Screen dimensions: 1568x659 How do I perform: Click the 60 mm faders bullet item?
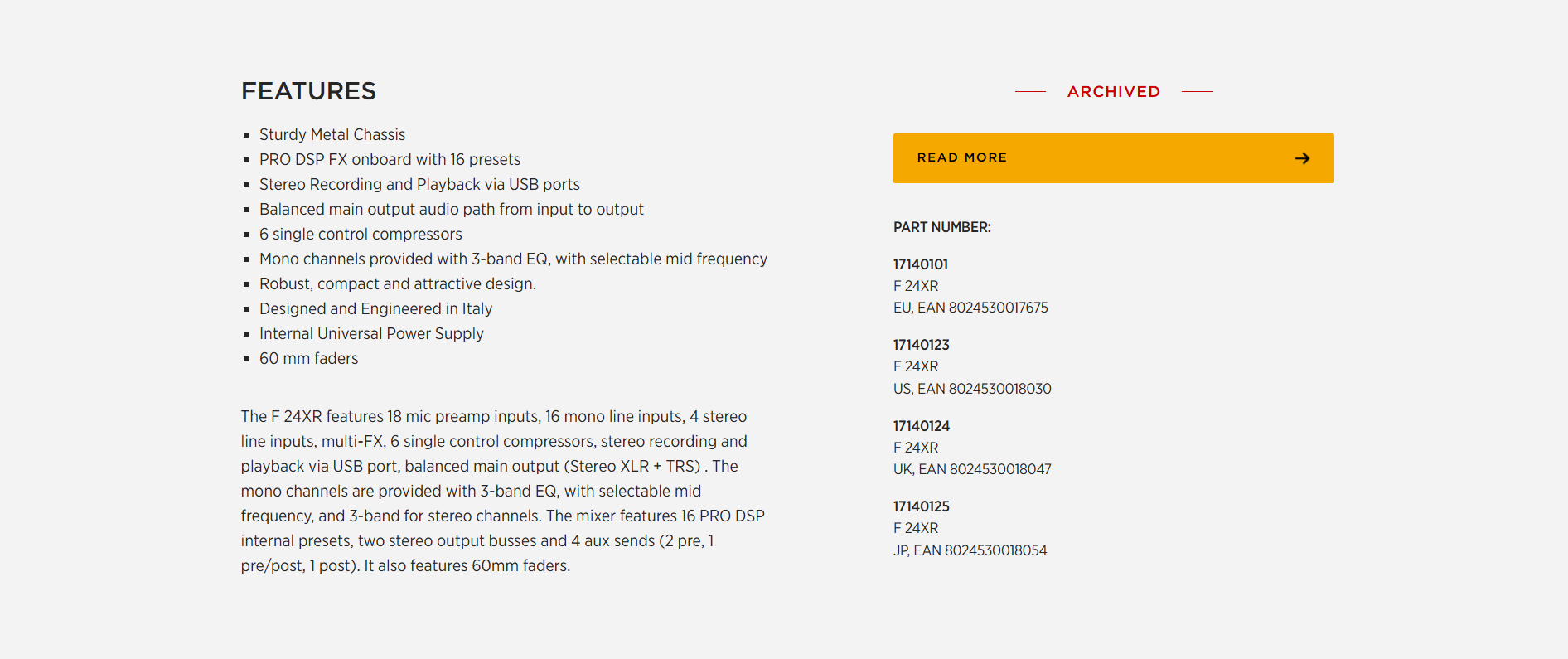pyautogui.click(x=308, y=358)
